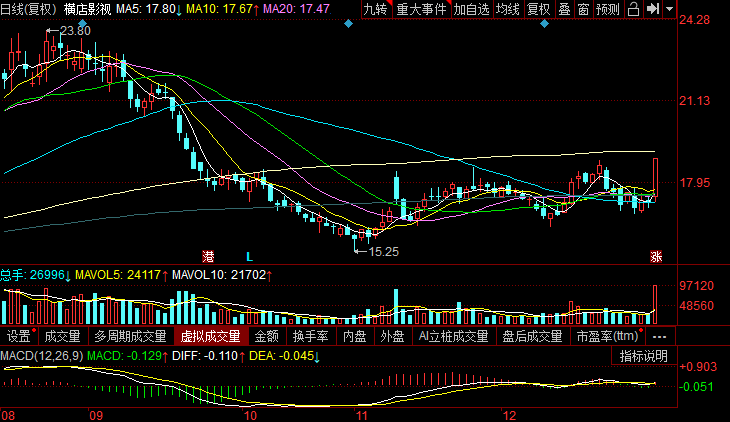730x422 pixels.
Task: Open the 设置 indicator settings tab
Action: click(19, 336)
